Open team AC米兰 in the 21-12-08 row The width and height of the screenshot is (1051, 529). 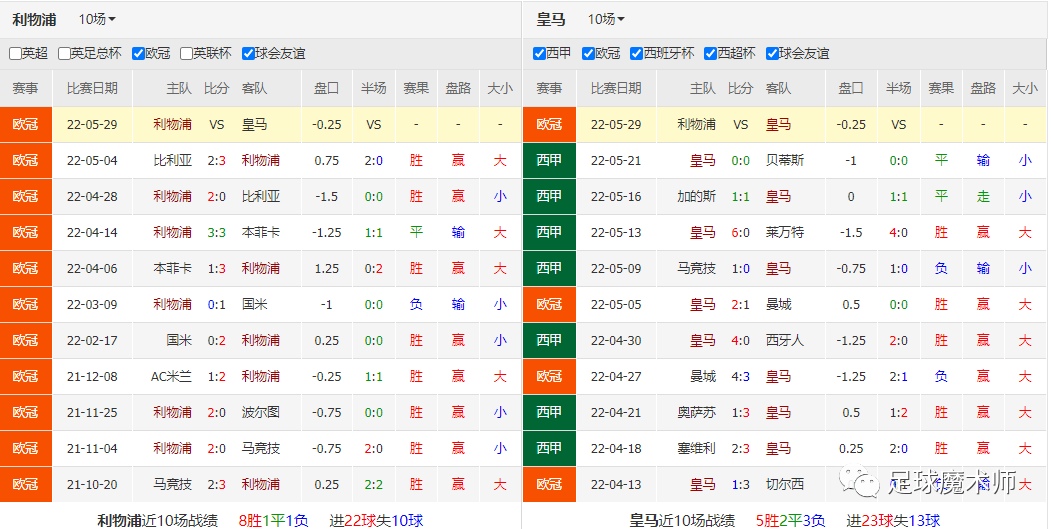click(171, 377)
